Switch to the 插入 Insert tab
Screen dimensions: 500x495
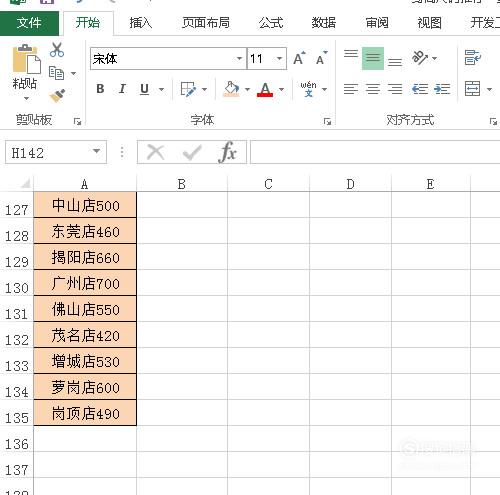point(140,23)
